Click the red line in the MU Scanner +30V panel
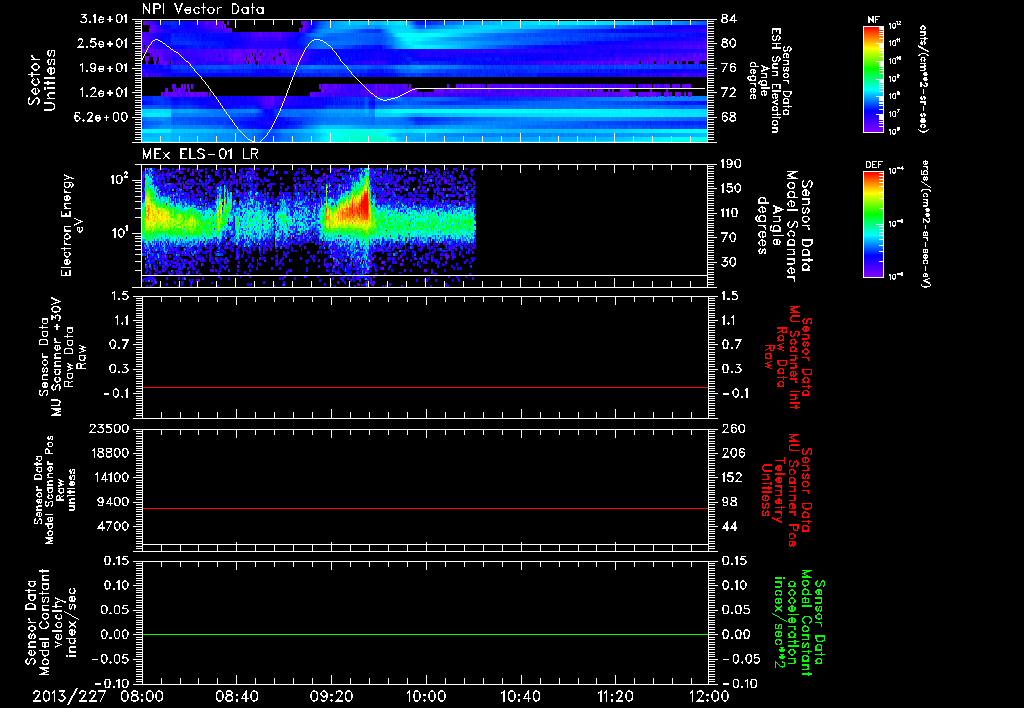This screenshot has width=1024, height=708. point(425,388)
